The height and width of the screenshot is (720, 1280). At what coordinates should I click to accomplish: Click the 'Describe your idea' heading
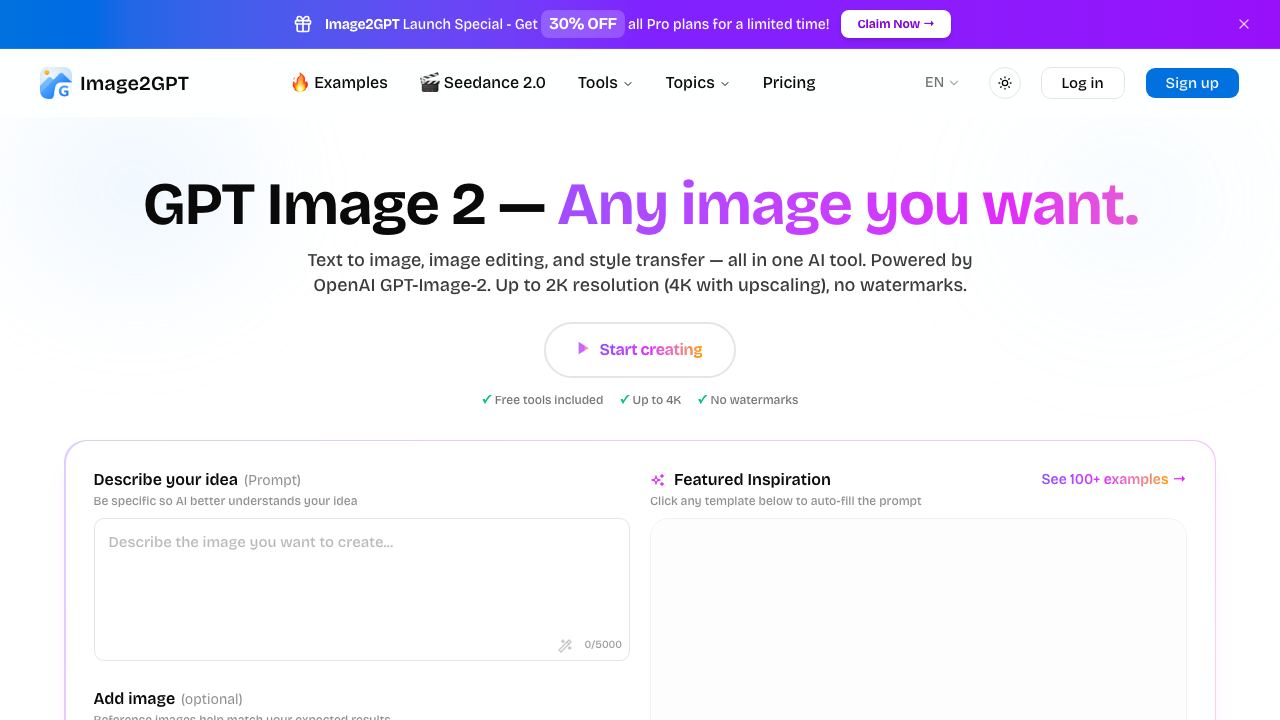tap(166, 479)
